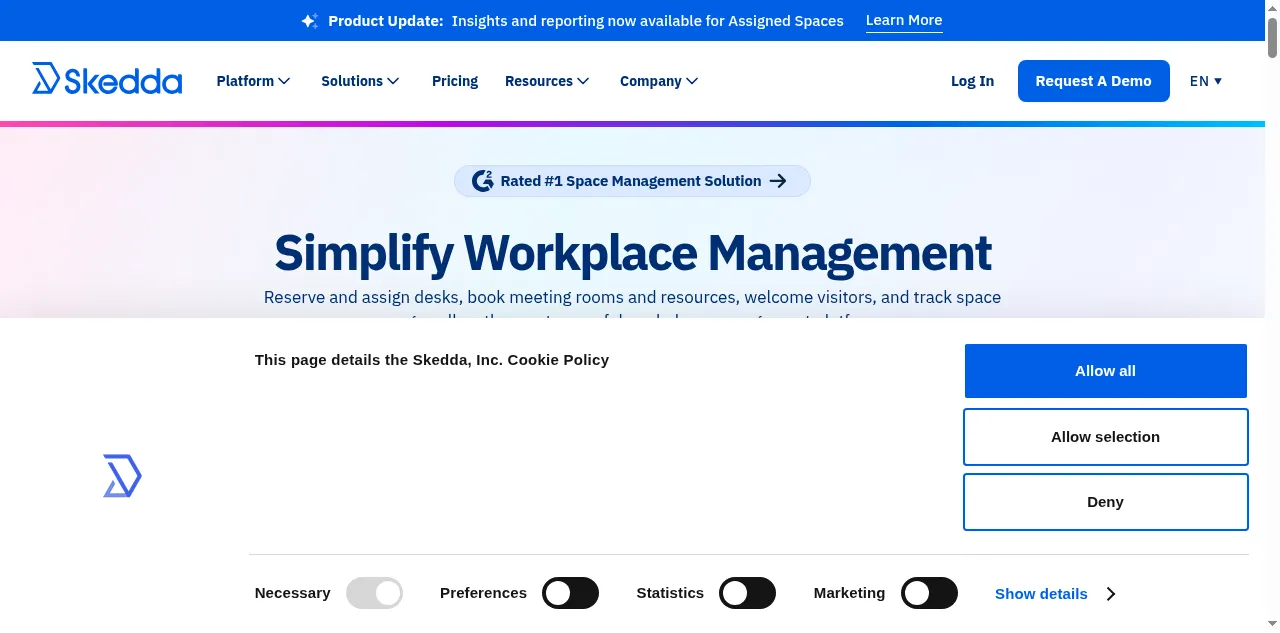The width and height of the screenshot is (1280, 633).
Task: Toggle the Necessary cookies switch
Action: click(374, 593)
